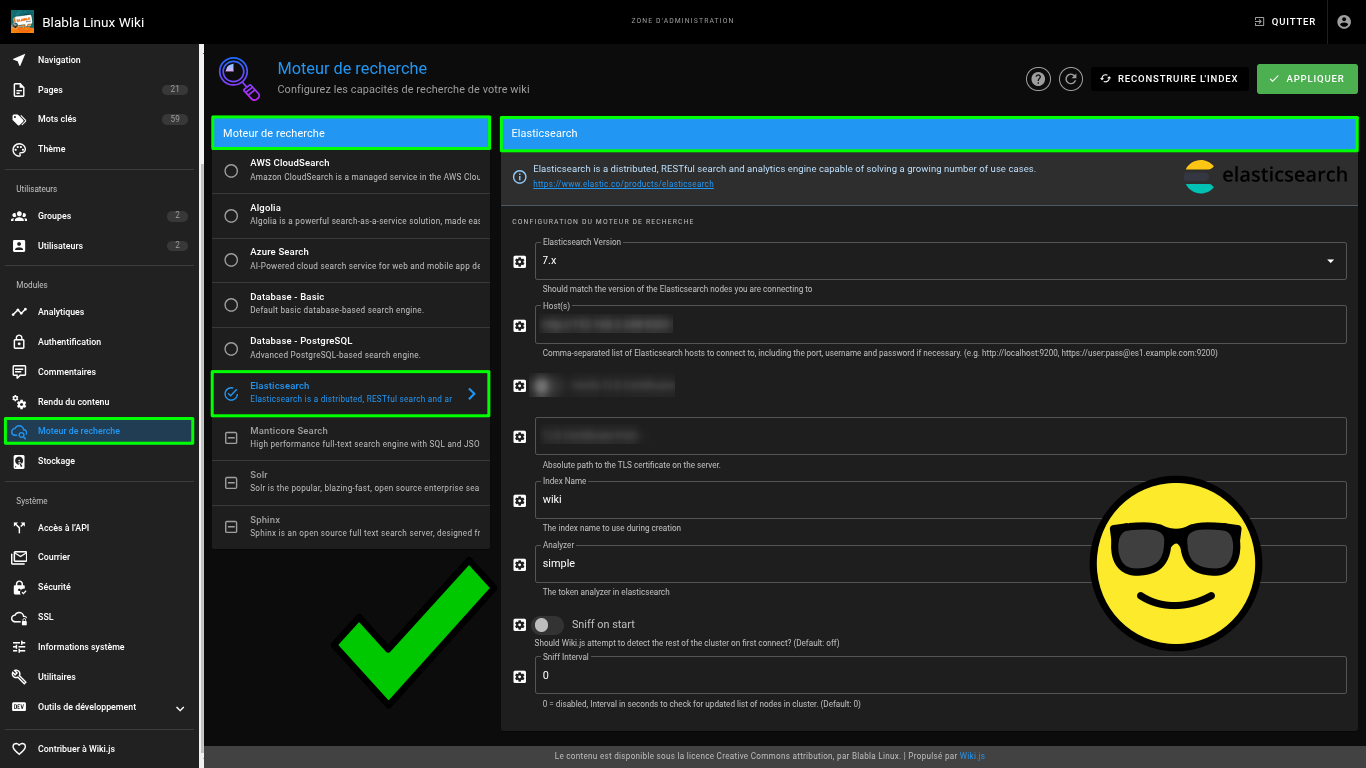Click gear icon beside Host(s) field

tap(519, 326)
